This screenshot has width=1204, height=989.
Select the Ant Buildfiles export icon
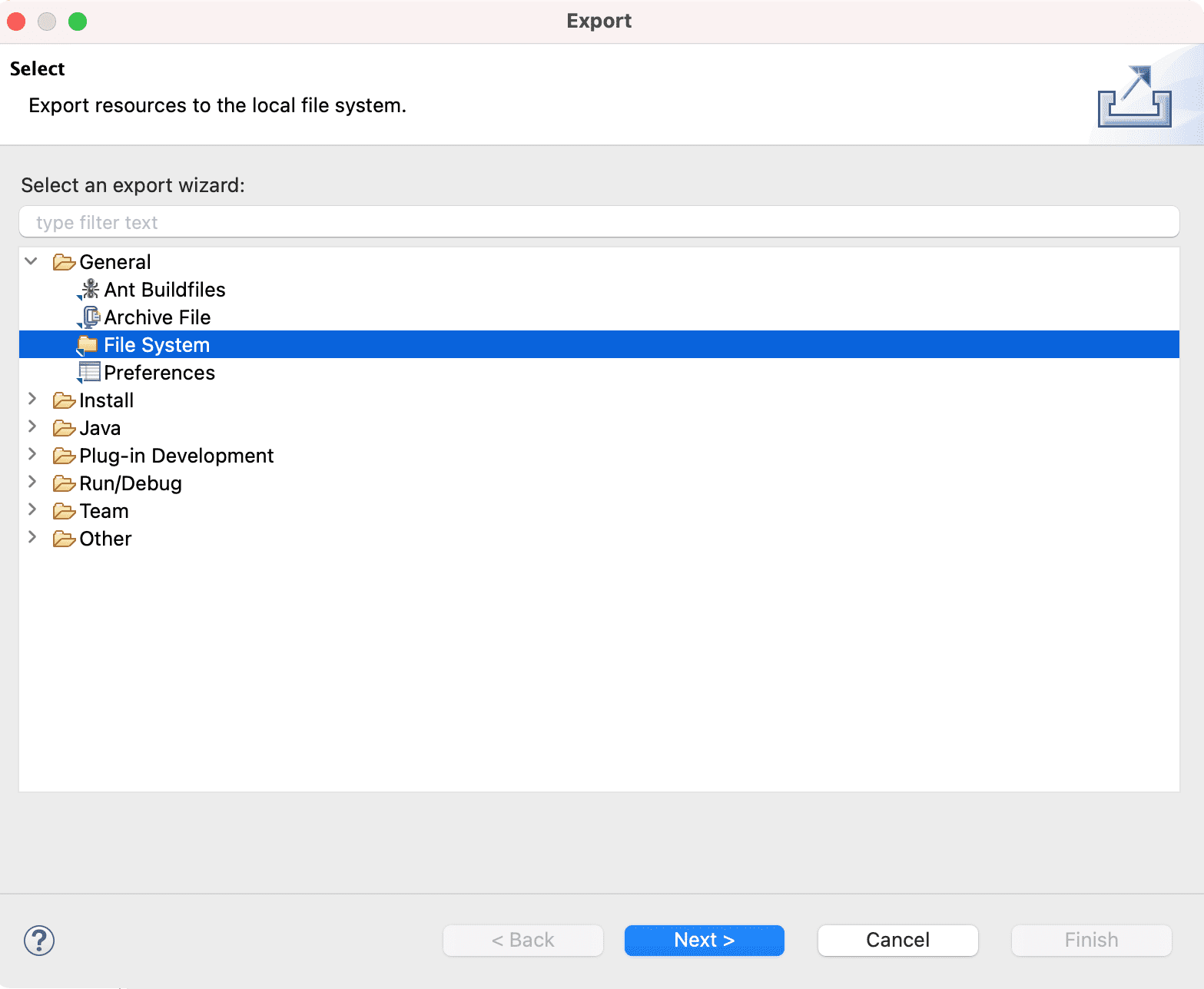pyautogui.click(x=89, y=289)
